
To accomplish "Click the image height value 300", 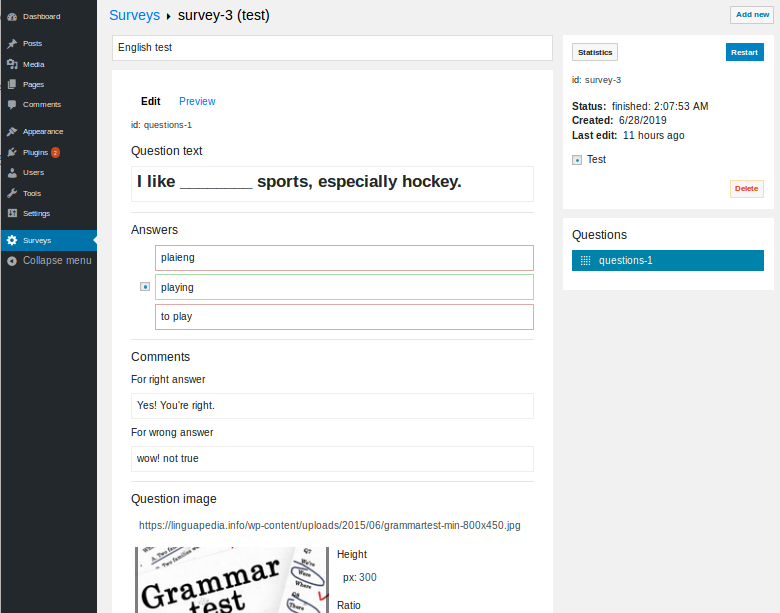I will click(368, 577).
